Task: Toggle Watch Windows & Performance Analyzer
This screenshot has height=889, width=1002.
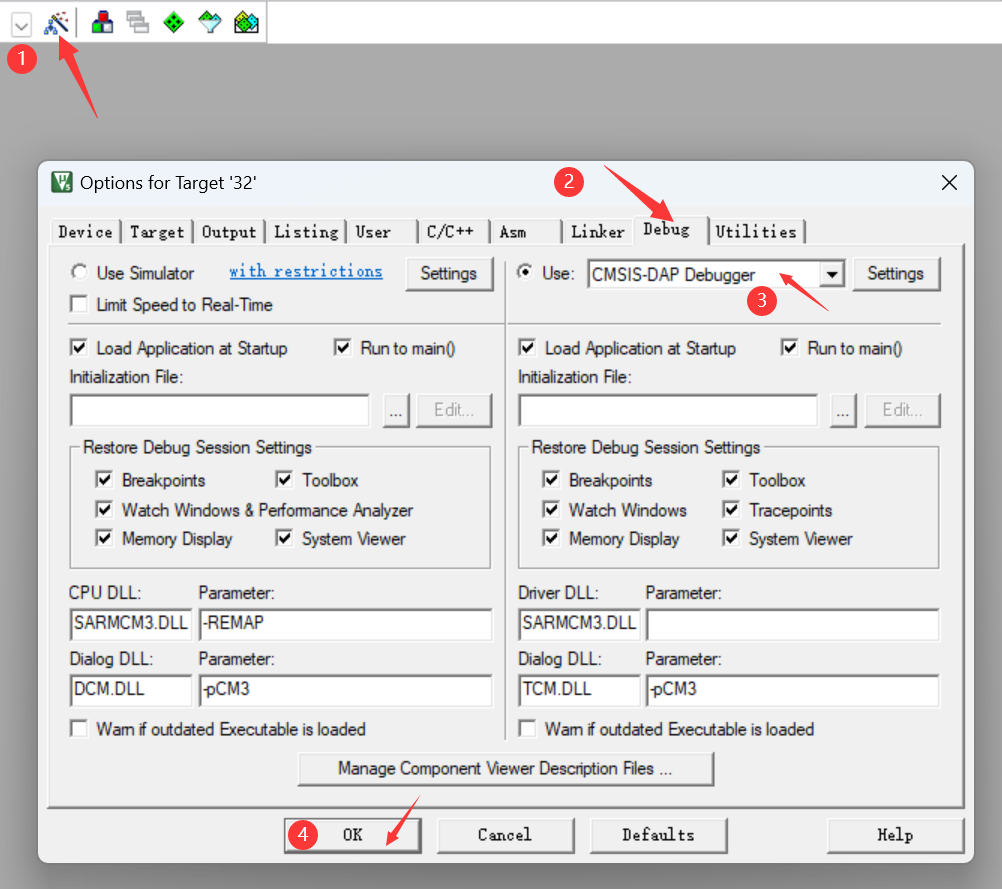Action: pos(104,509)
